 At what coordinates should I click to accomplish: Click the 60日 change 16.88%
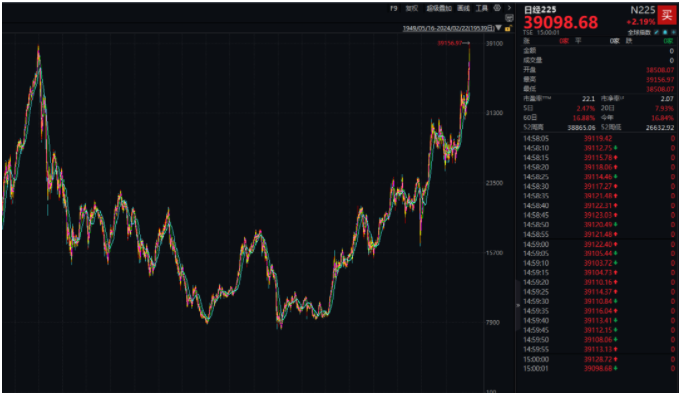(584, 118)
